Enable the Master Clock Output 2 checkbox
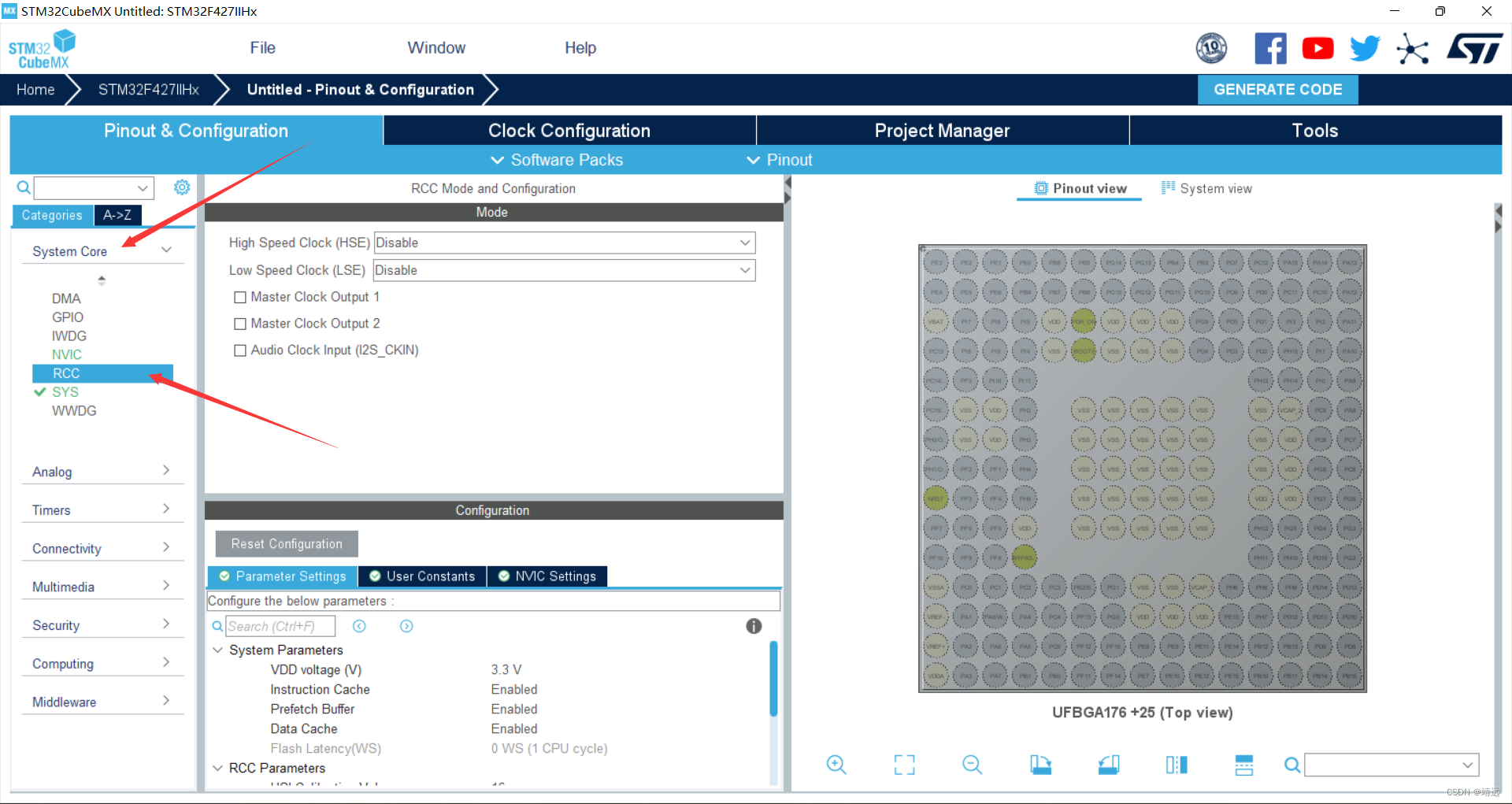1512x804 pixels. click(x=240, y=324)
